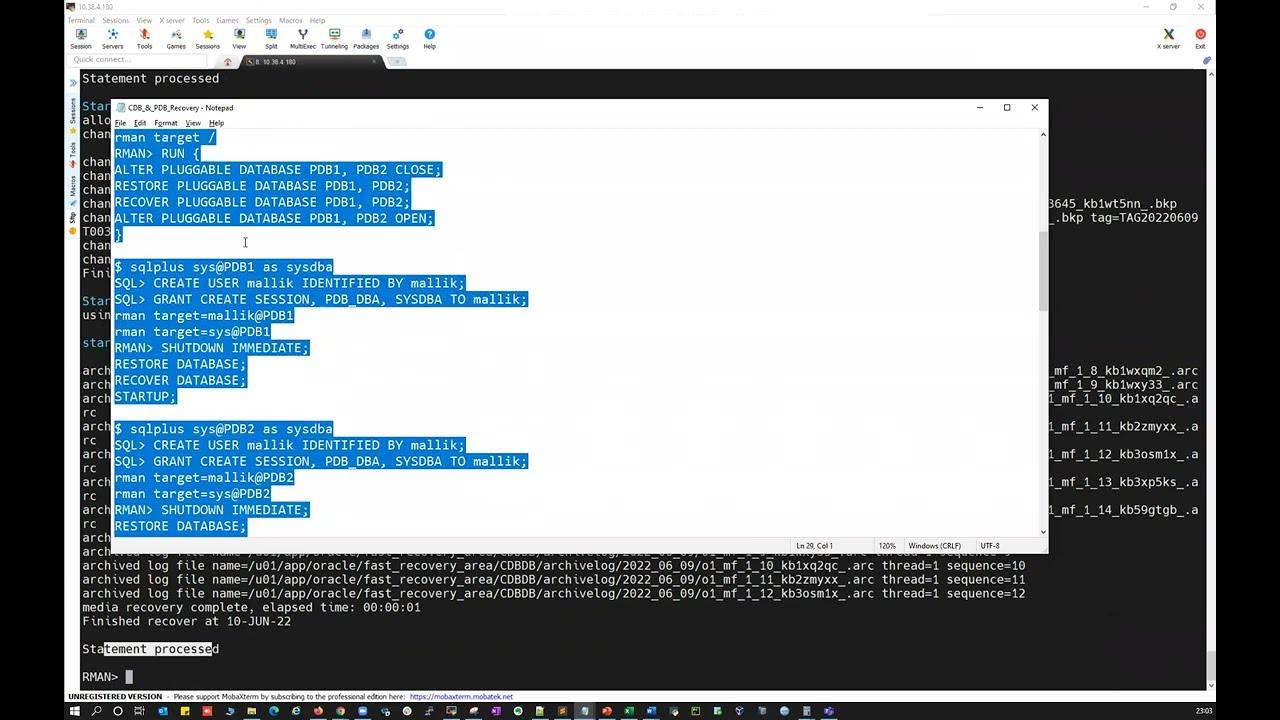Viewport: 1280px width, 720px height.
Task: Click the taskbar clock 23:03
Action: pyautogui.click(x=1203, y=711)
